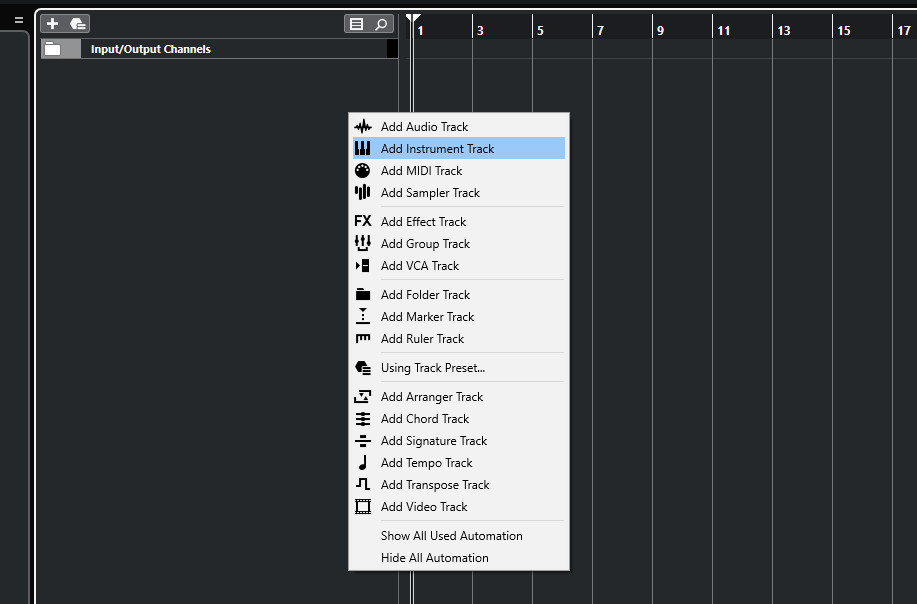This screenshot has height=604, width=917.
Task: Choose Add Instrument Track from the menu
Action: (437, 149)
